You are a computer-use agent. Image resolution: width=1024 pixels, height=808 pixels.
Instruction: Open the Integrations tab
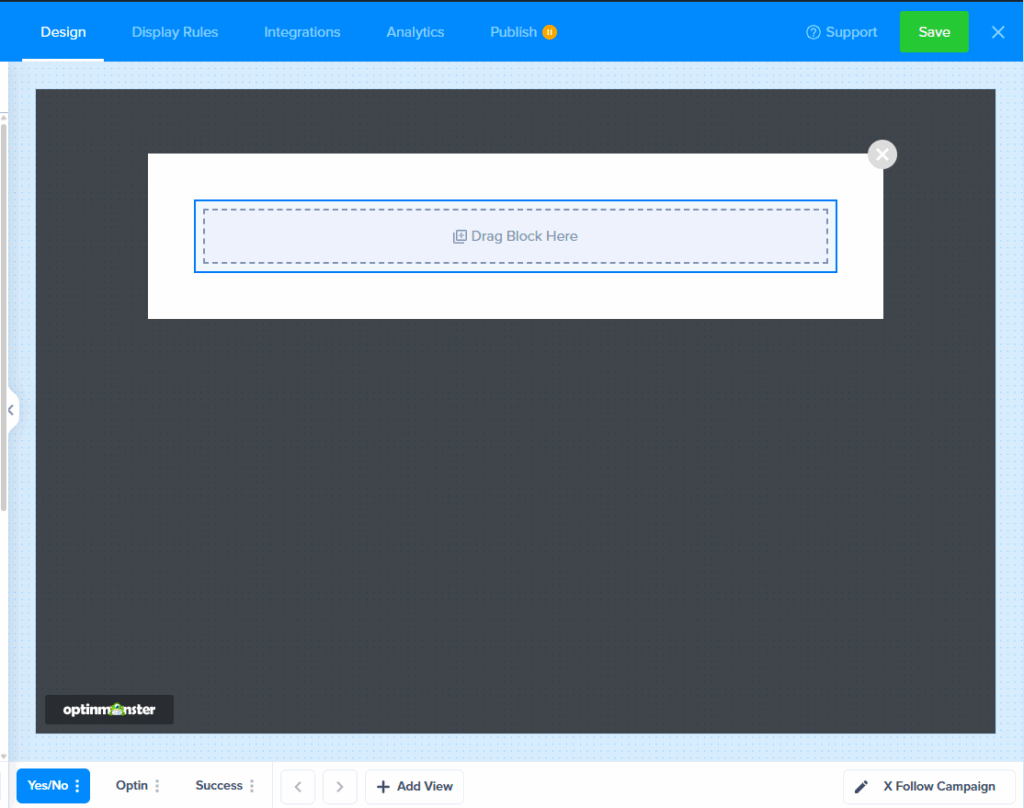302,31
